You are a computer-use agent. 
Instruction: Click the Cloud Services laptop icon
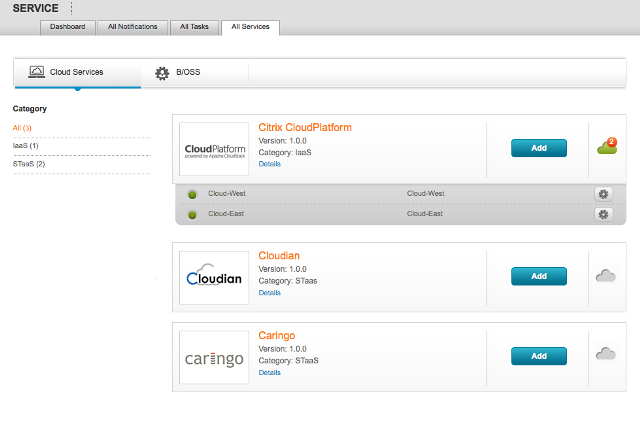(x=36, y=73)
